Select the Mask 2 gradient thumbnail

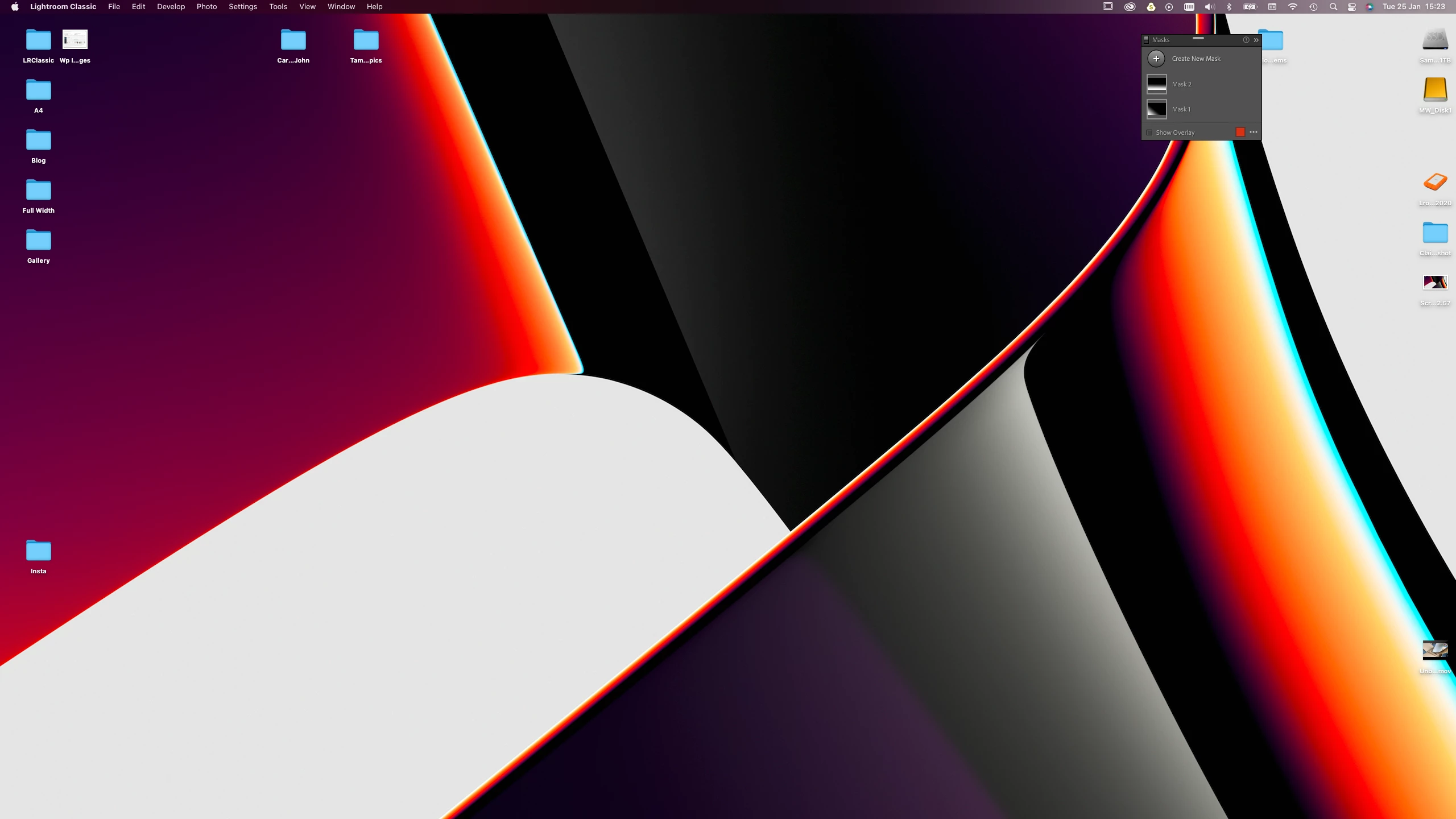[1156, 84]
